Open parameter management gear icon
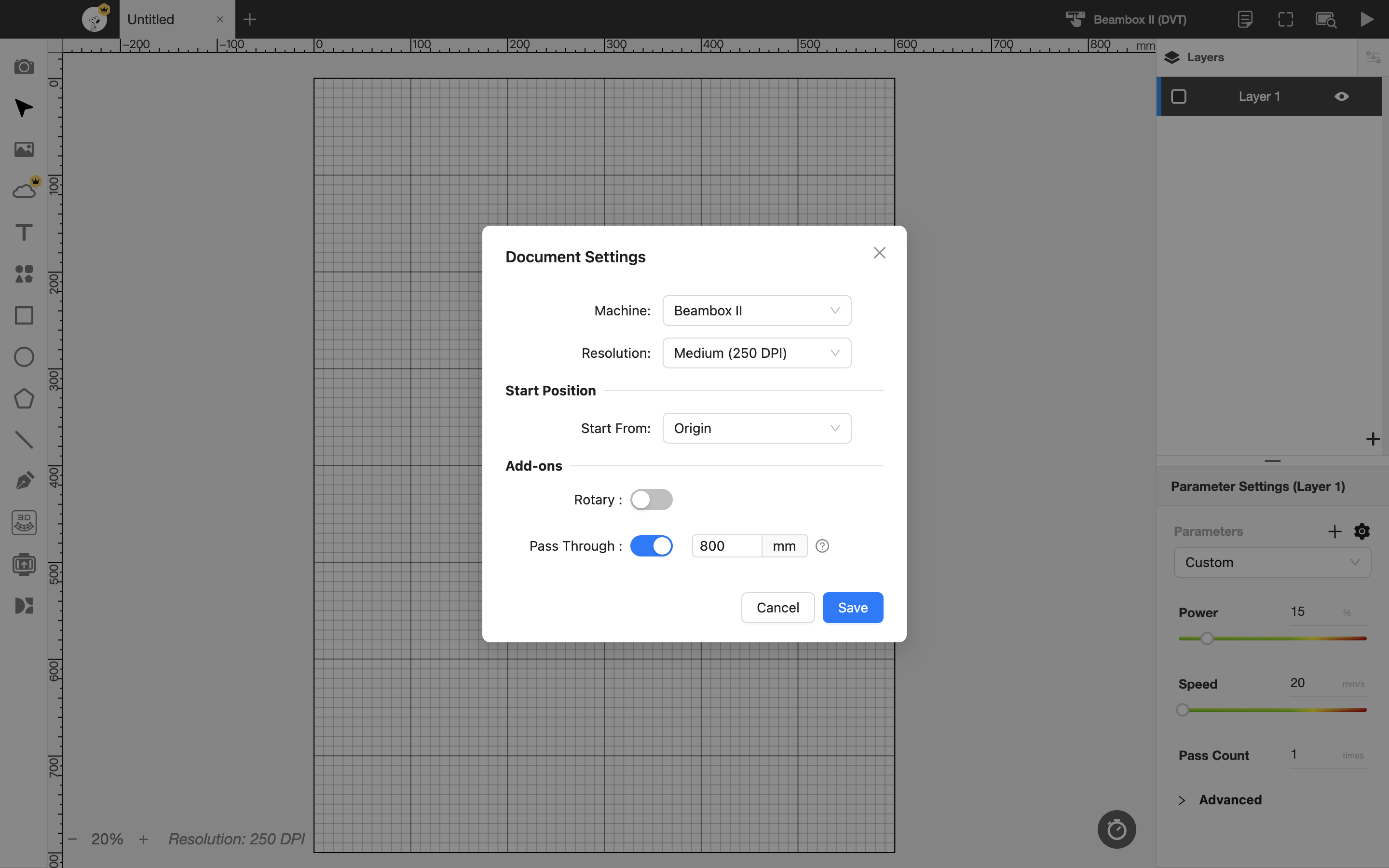The image size is (1389, 868). click(x=1362, y=531)
